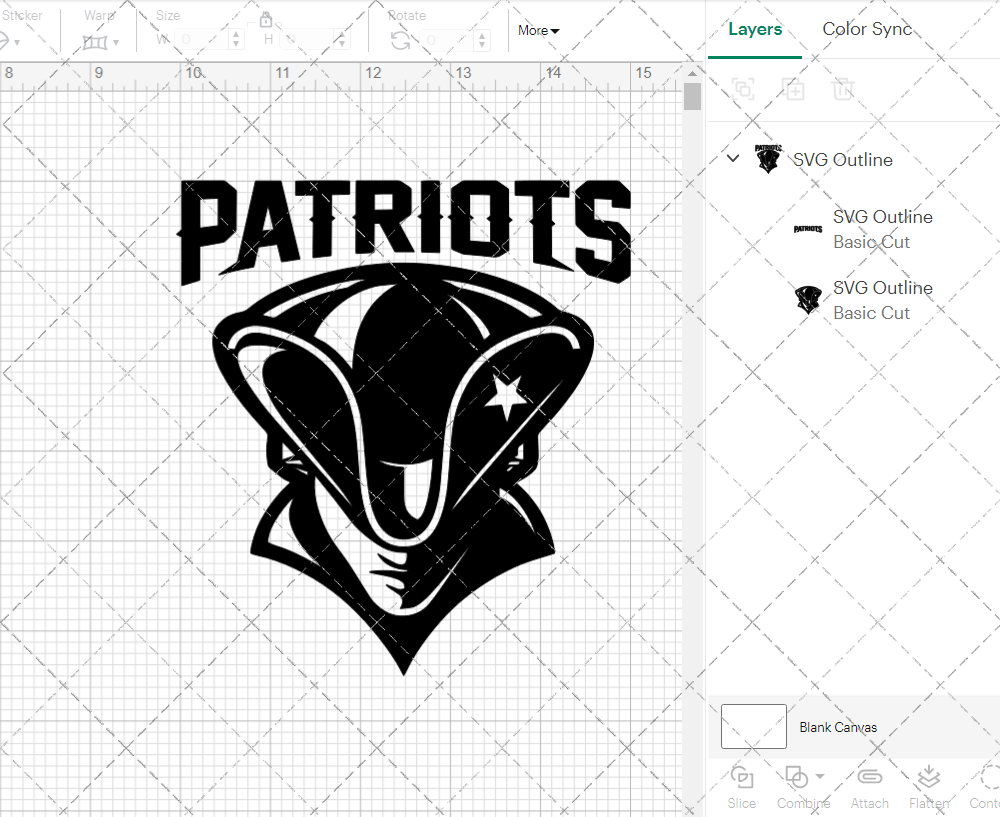Screen dimensions: 1000x817
Task: Click the Group layers icon
Action: point(743,89)
